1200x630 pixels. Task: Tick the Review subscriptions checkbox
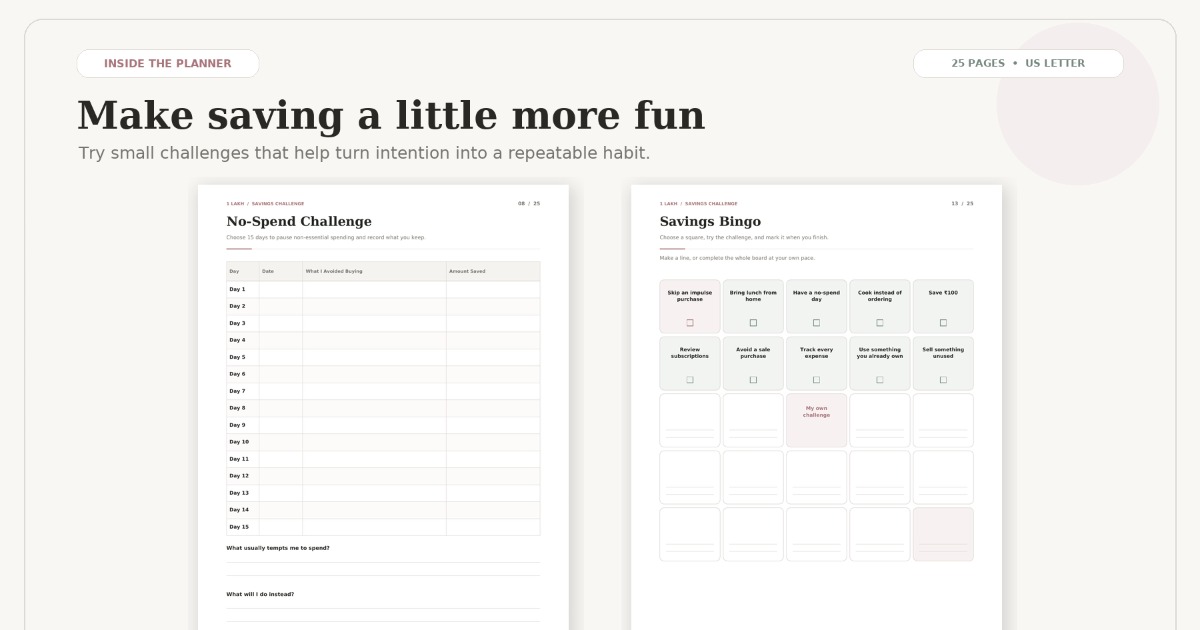[x=690, y=379]
